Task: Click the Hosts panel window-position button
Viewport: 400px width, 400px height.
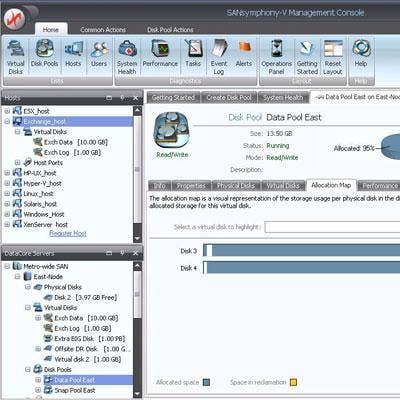Action: [x=109, y=98]
